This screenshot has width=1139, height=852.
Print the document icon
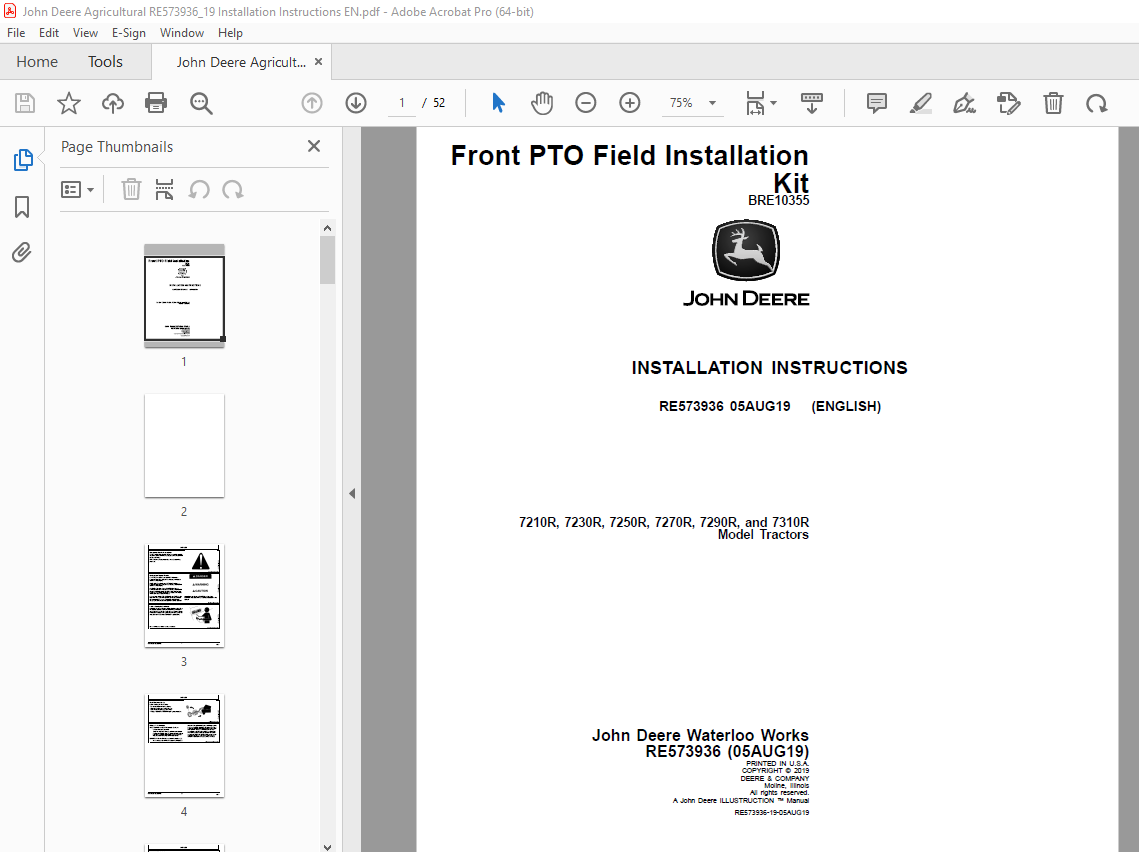(156, 103)
